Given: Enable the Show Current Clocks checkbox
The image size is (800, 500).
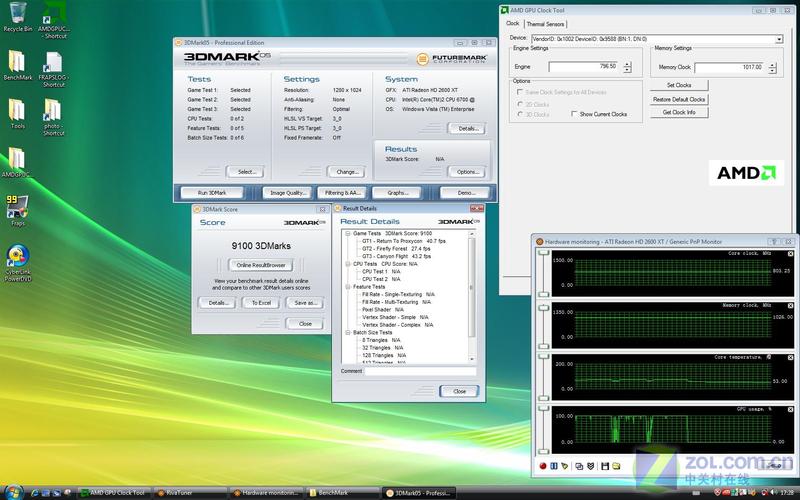Looking at the screenshot, I should click(574, 114).
